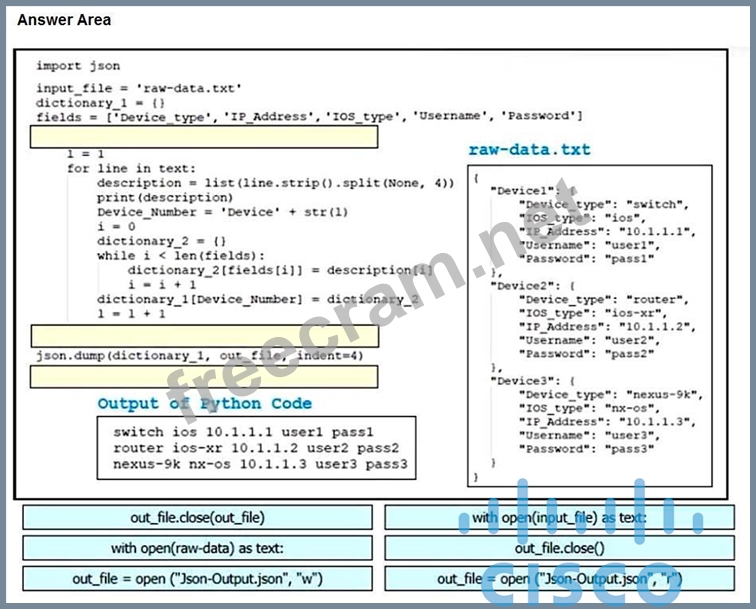Click the blank slot below json.dump line

coord(204,377)
